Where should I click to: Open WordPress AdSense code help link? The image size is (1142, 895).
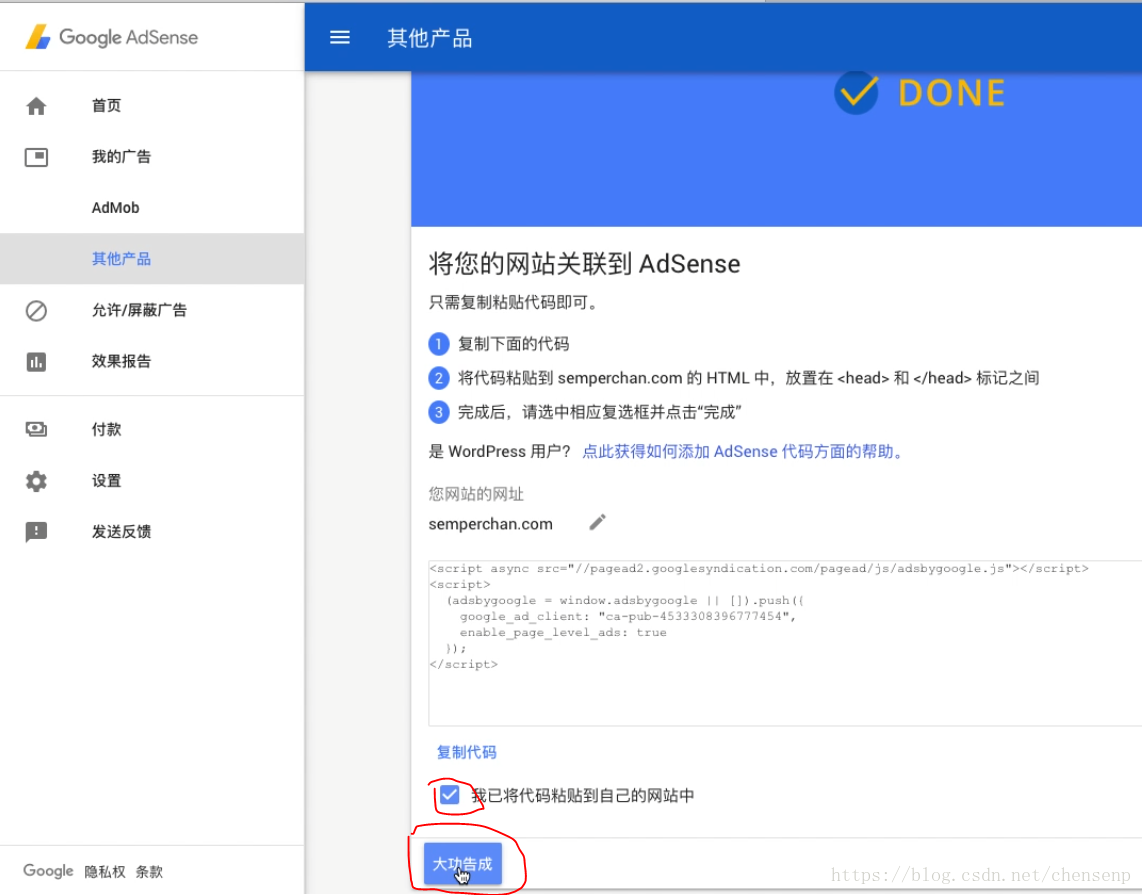tap(742, 452)
